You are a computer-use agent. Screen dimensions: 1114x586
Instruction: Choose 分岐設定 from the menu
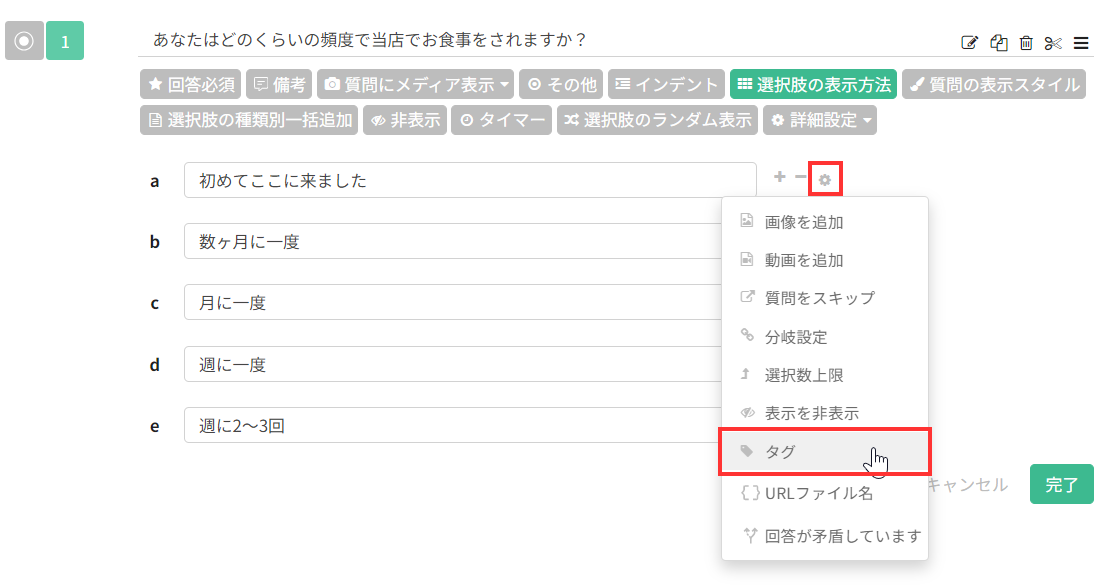pos(825,337)
